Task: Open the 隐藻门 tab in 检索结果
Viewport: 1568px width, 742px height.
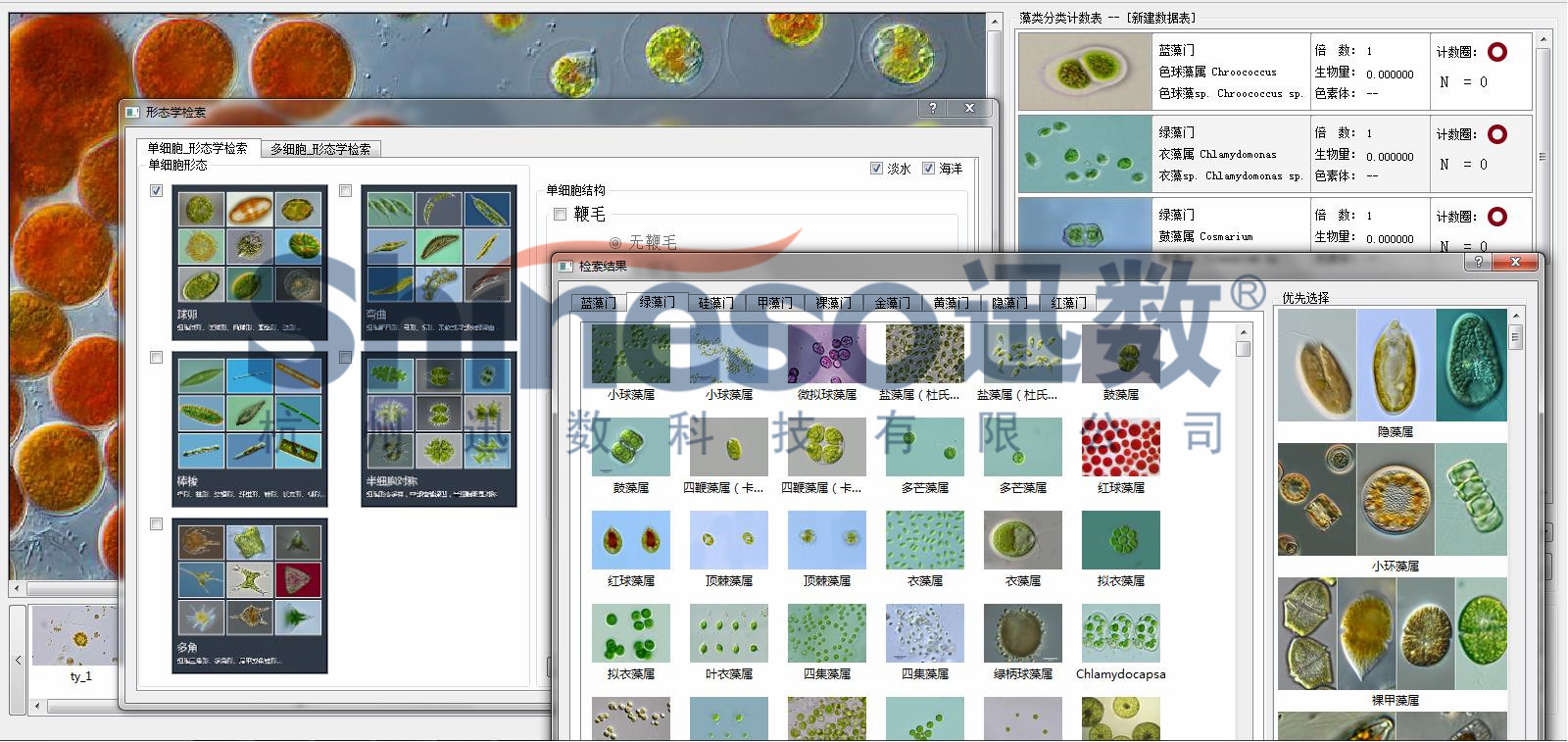Action: (x=1010, y=303)
